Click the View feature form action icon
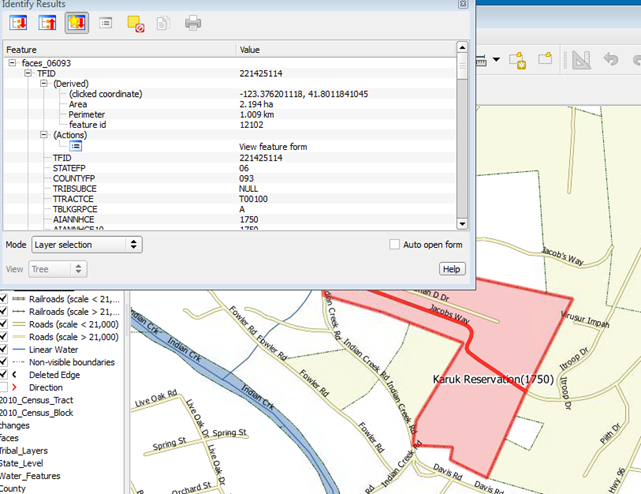641x494 pixels. tap(76, 146)
